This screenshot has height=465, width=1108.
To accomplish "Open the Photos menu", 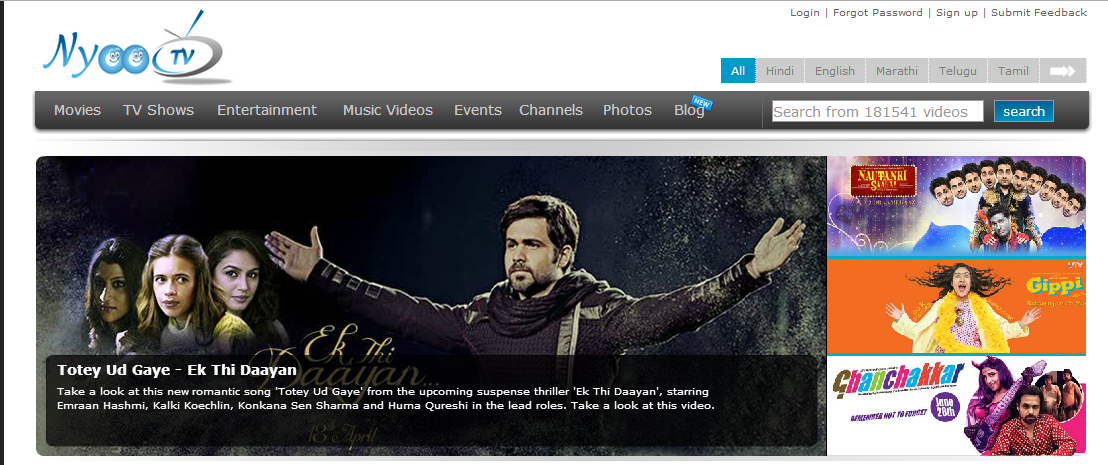I will (x=627, y=110).
